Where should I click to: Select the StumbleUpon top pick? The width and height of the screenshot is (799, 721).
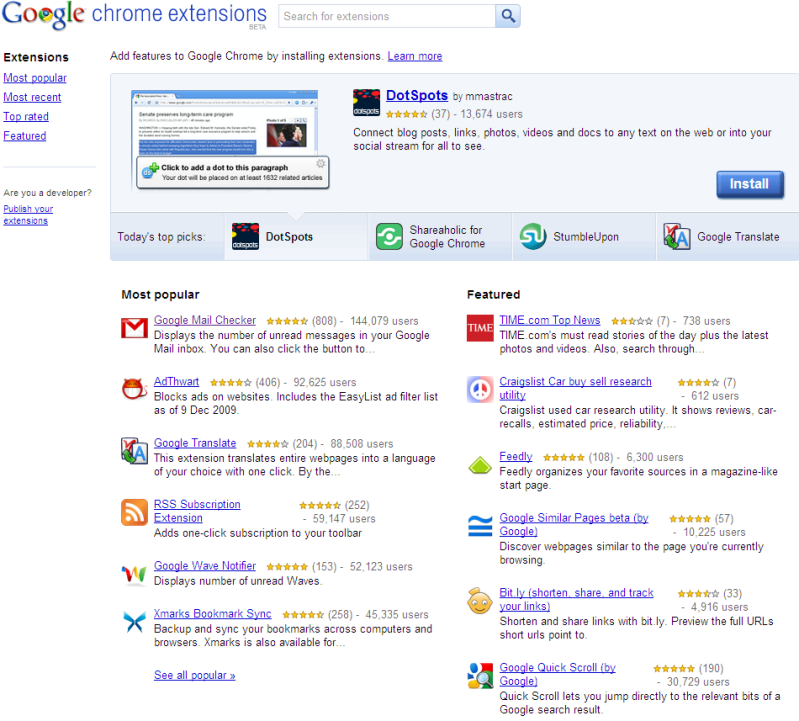[x=584, y=236]
